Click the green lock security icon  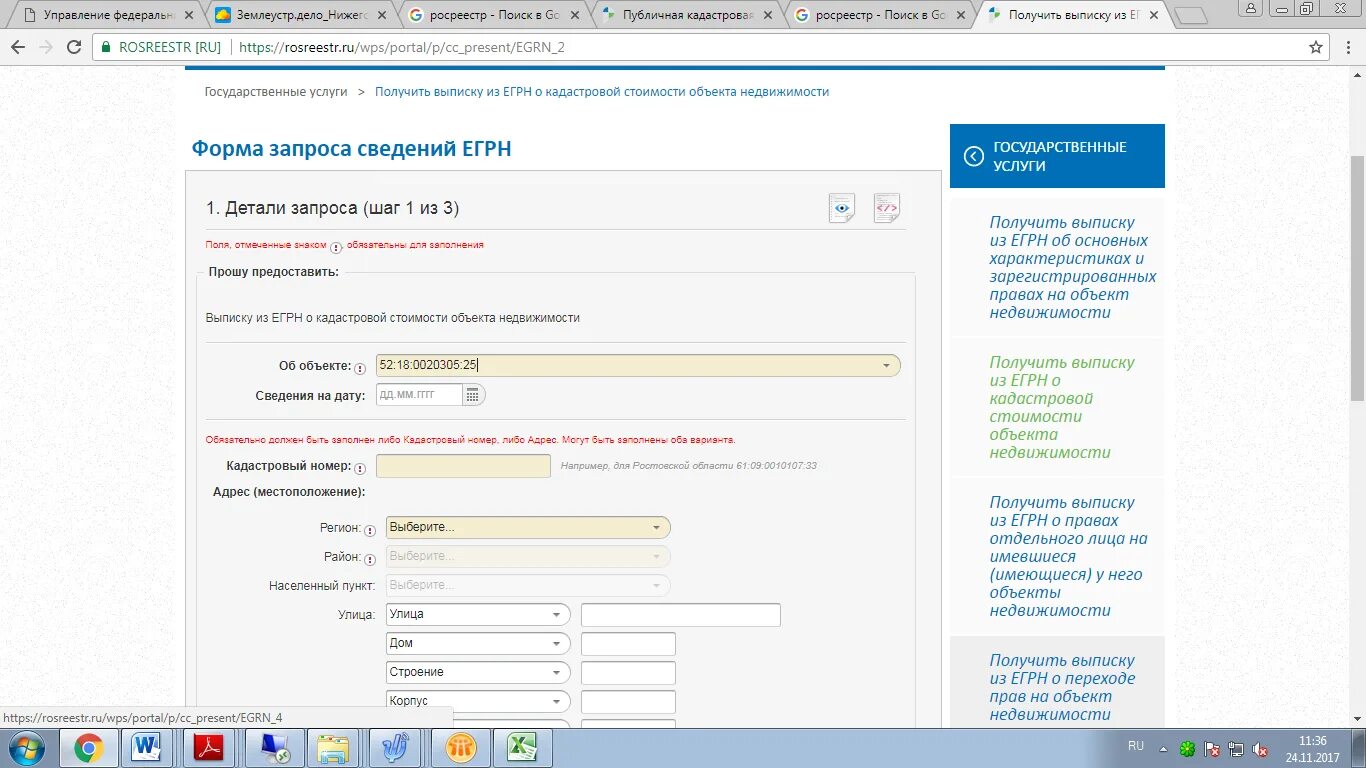[107, 47]
